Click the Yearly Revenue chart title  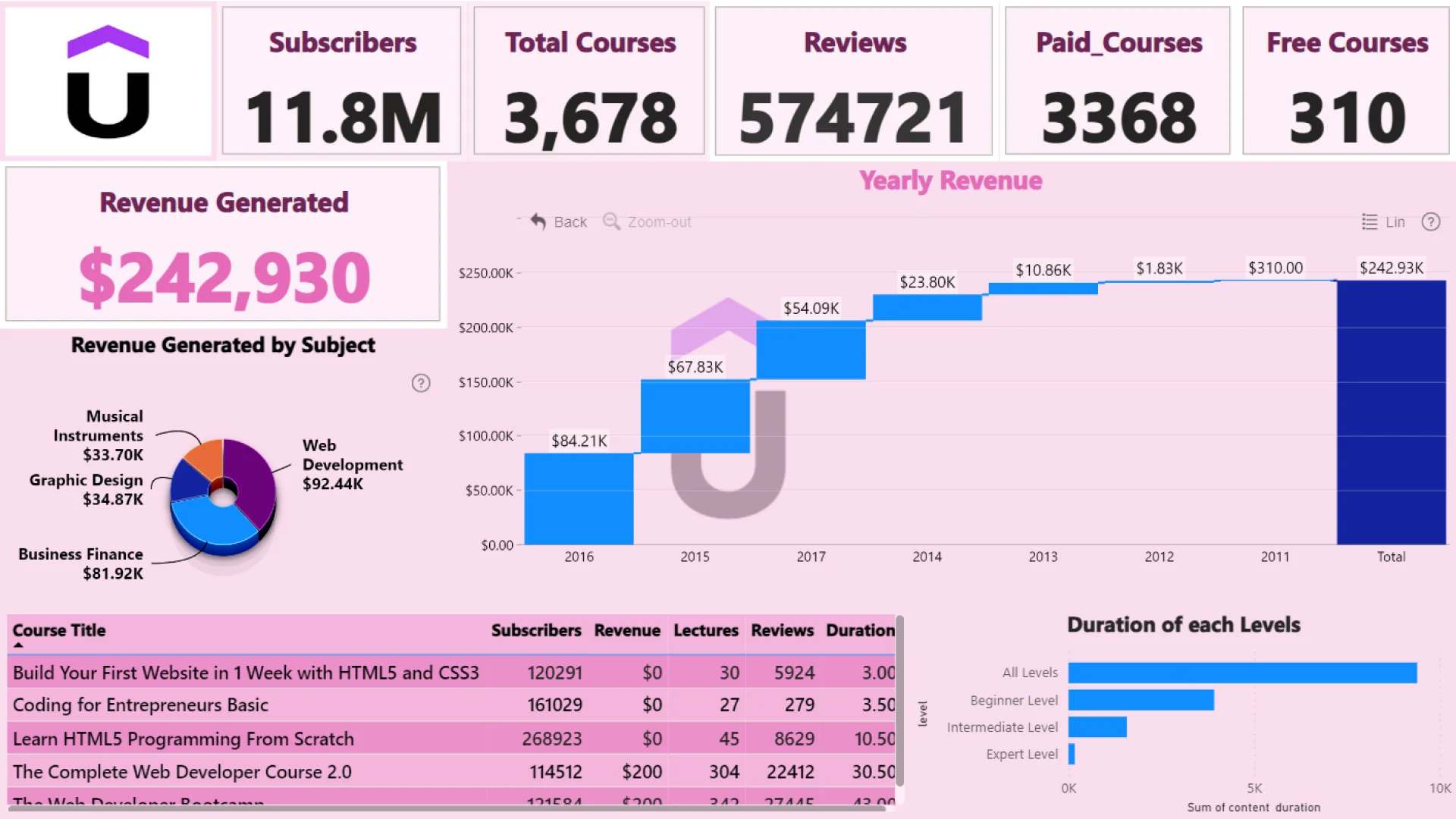pos(950,180)
